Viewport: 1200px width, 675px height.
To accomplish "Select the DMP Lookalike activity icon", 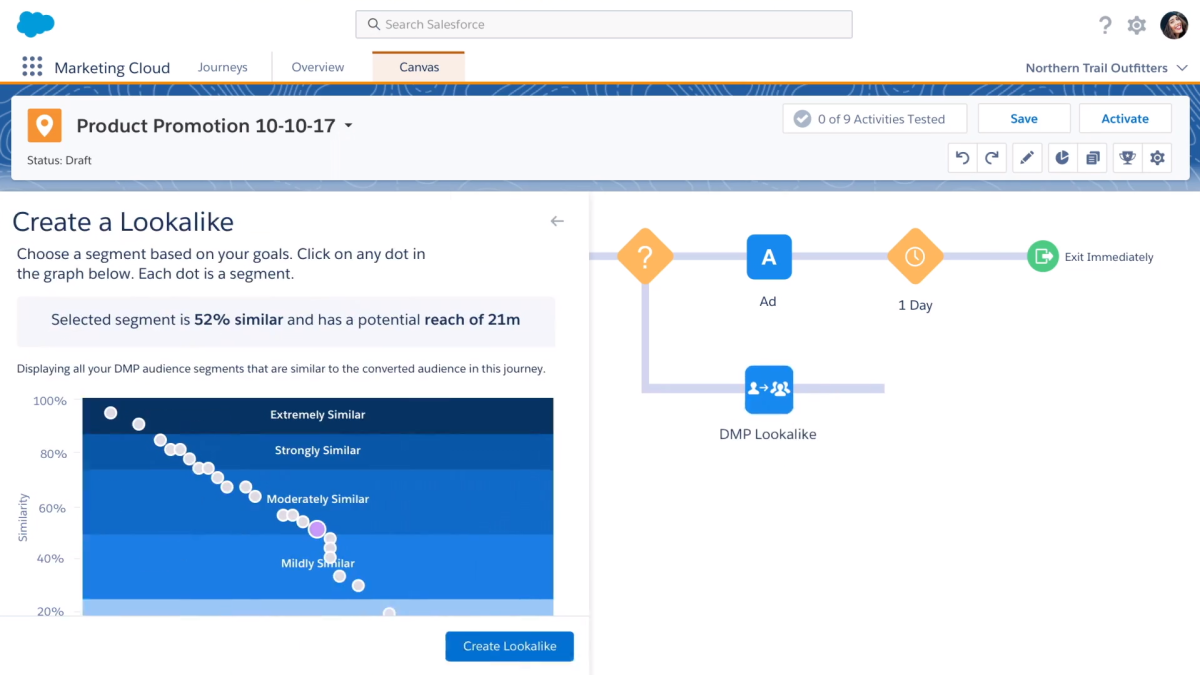I will coord(768,389).
